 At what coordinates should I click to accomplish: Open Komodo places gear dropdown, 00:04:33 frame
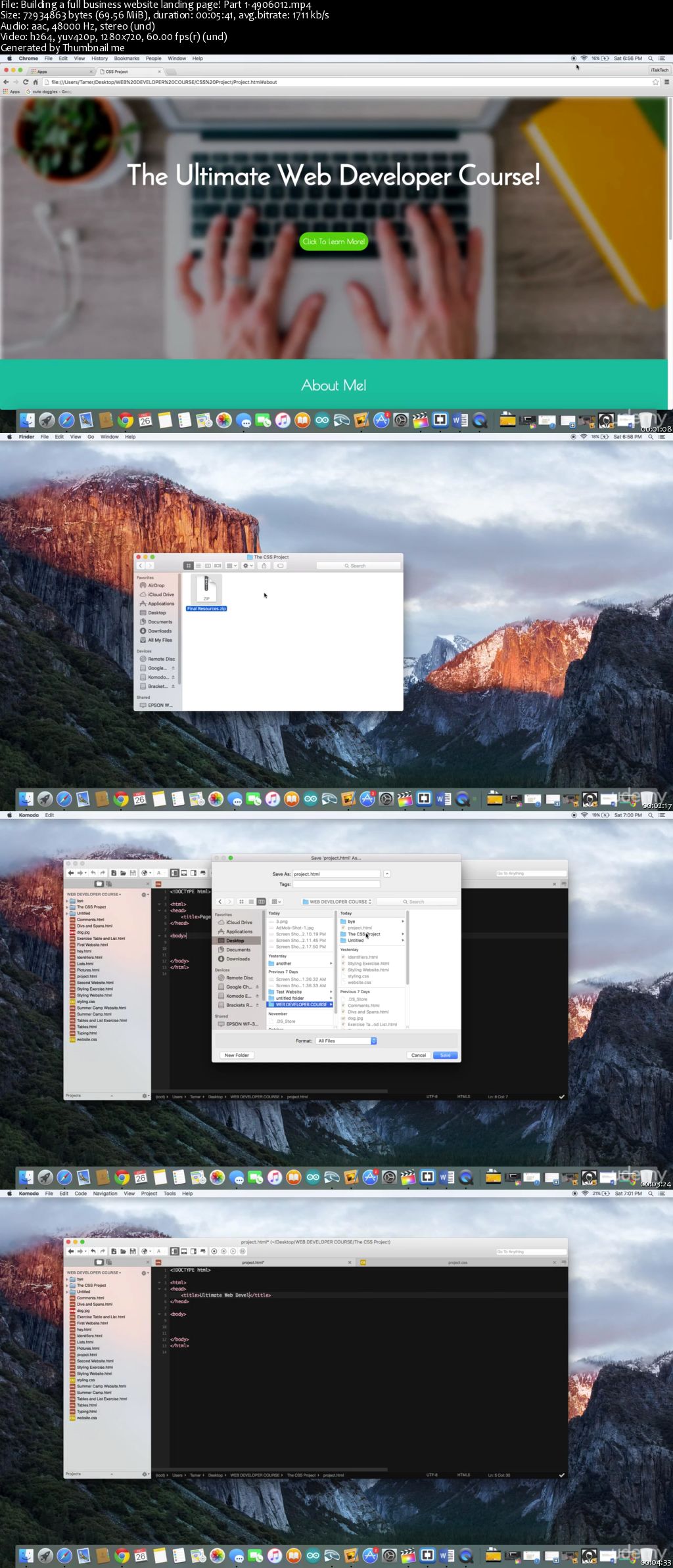[145, 1272]
